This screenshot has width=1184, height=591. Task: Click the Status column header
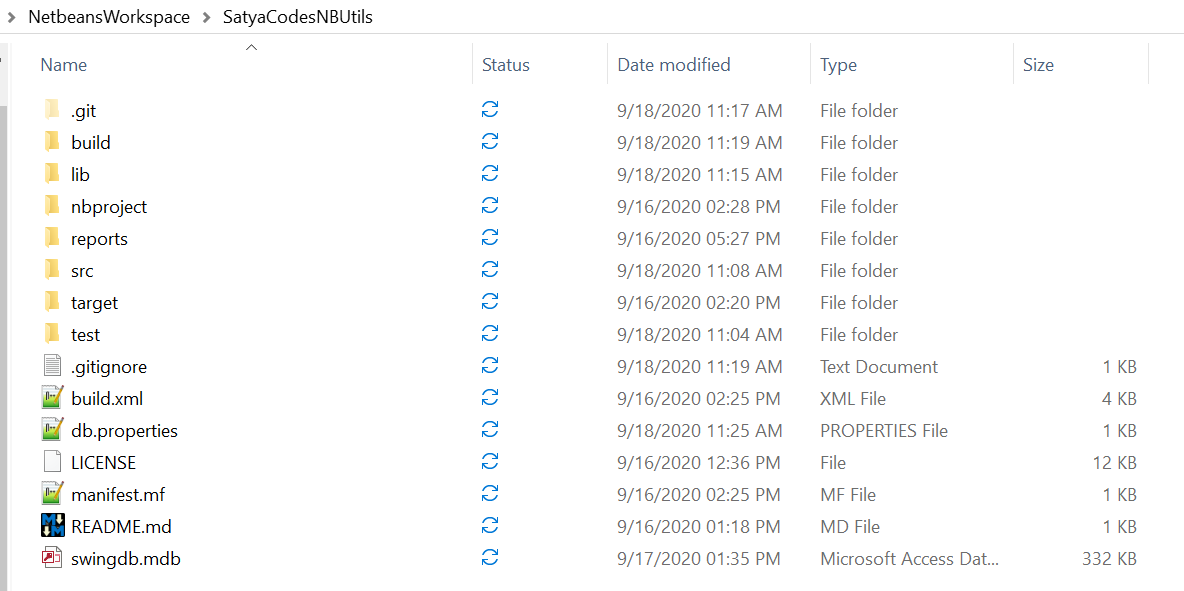tap(506, 65)
